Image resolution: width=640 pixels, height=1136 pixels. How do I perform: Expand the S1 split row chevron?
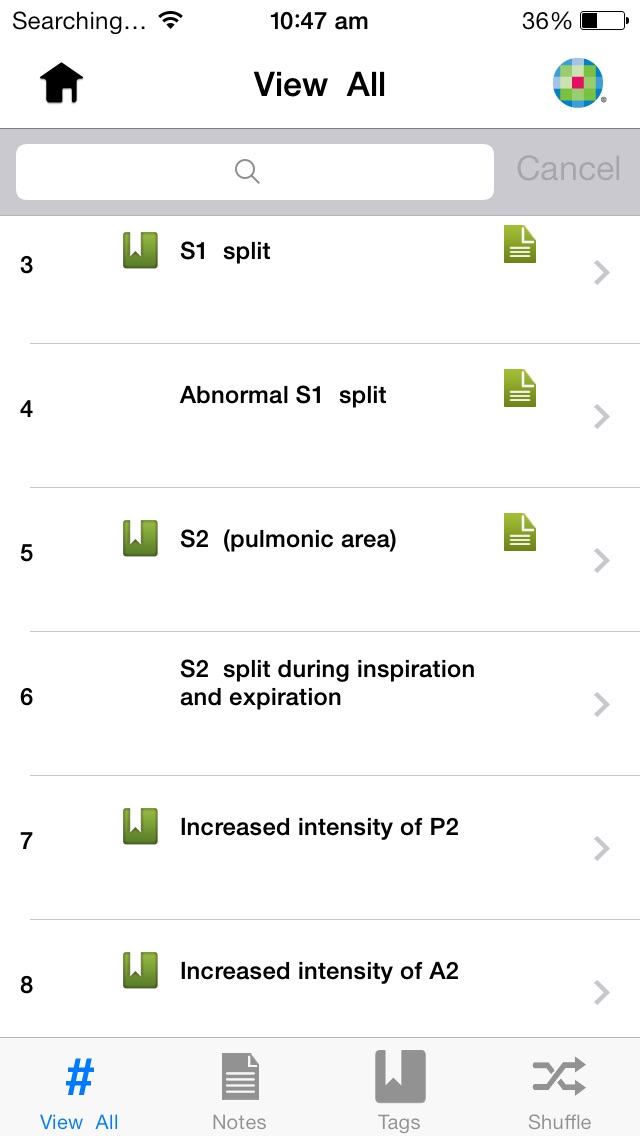pyautogui.click(x=601, y=272)
